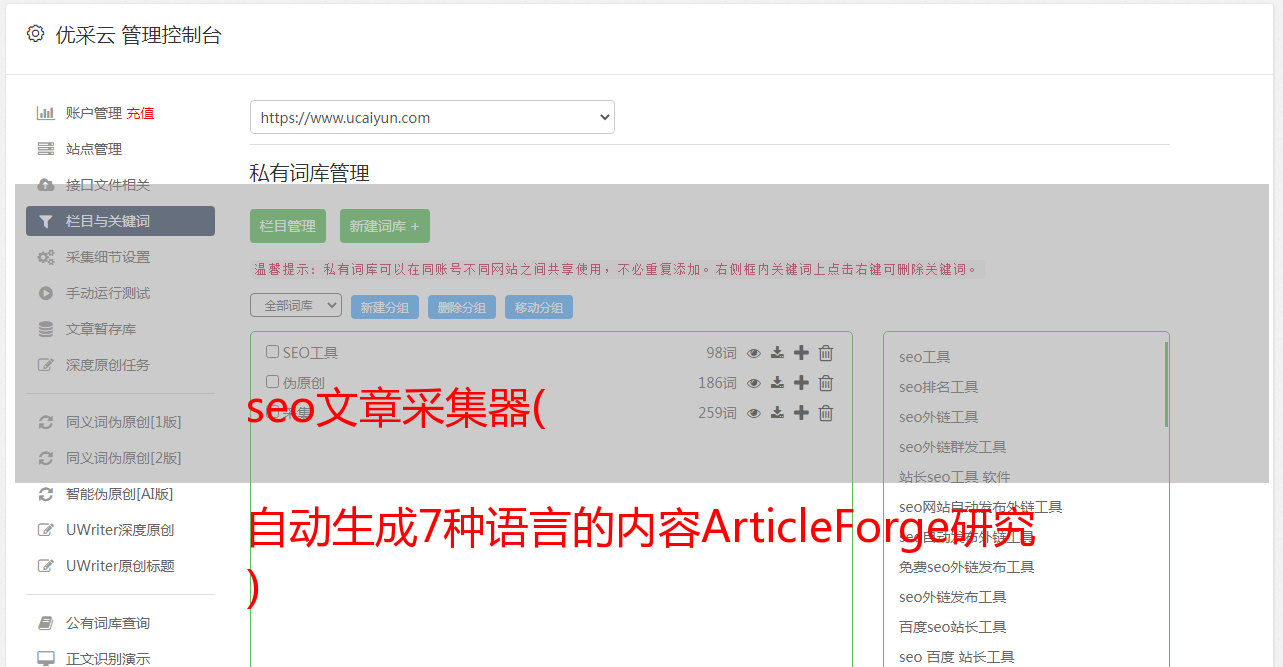Add keywords to the 259词 list

tap(801, 413)
